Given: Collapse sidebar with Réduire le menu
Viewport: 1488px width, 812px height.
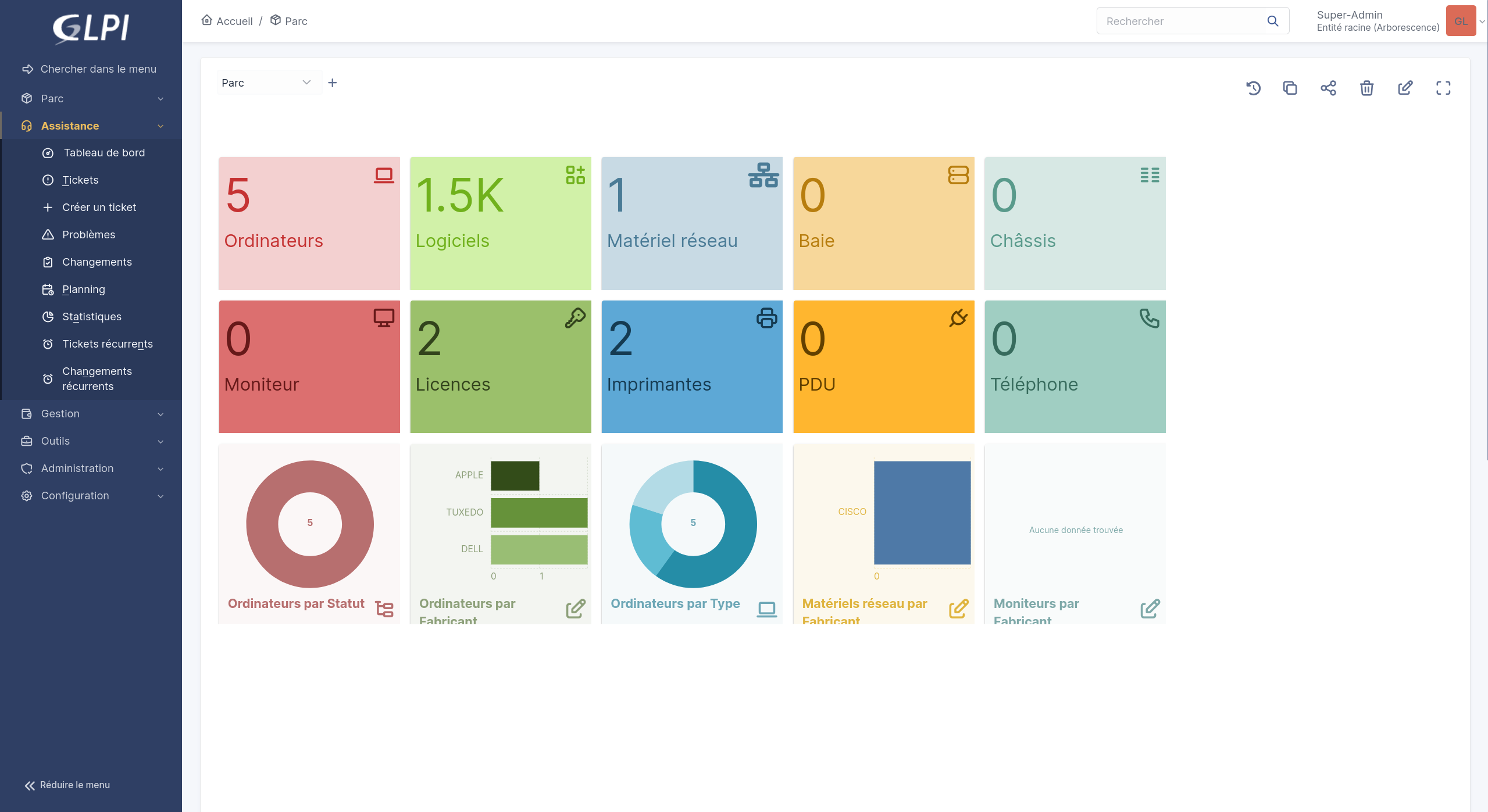Looking at the screenshot, I should pyautogui.click(x=67, y=785).
